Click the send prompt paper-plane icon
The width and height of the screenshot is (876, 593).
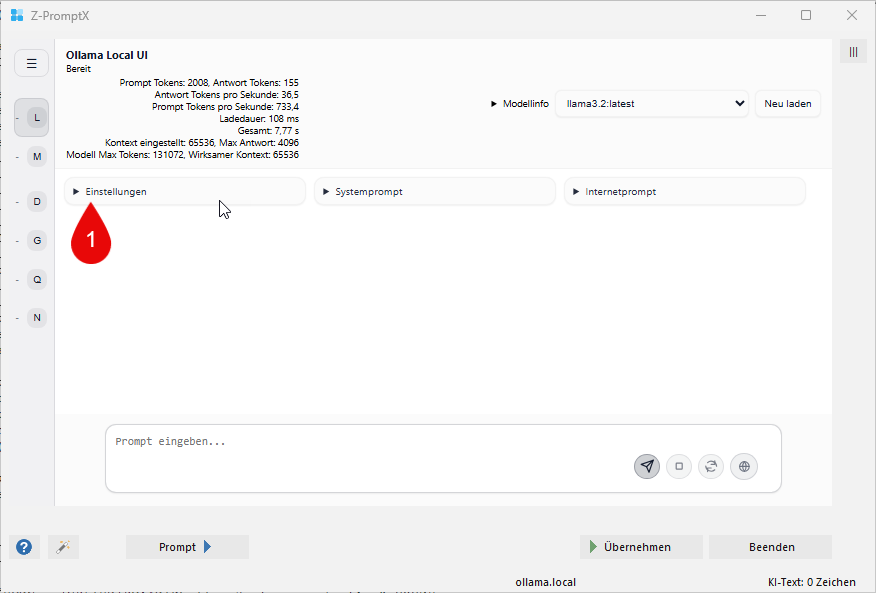647,466
